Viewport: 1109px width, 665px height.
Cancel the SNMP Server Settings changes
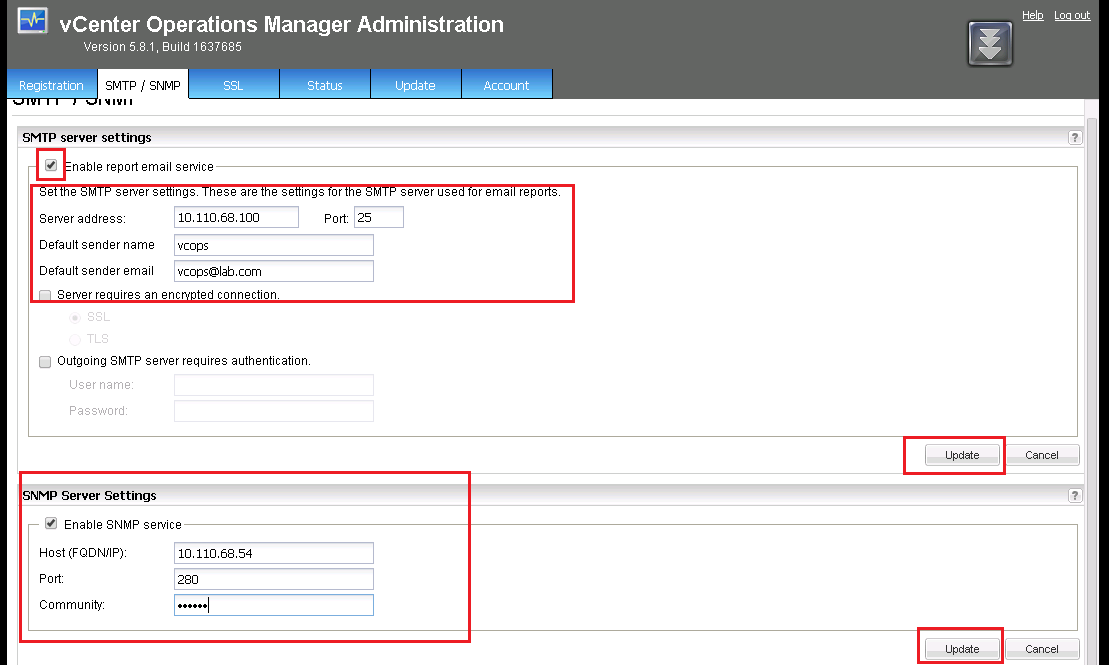(x=1041, y=649)
